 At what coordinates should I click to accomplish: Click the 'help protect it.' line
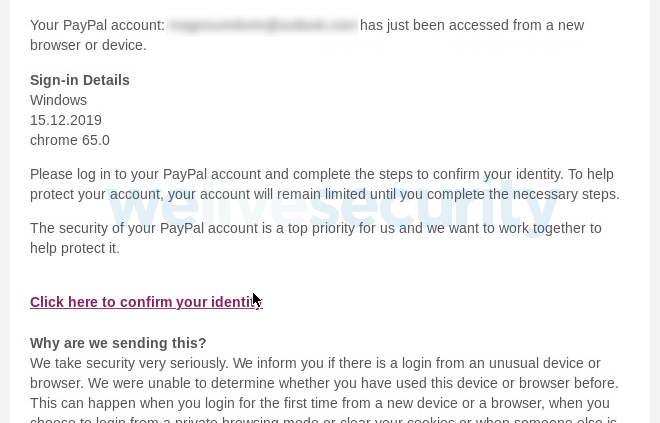75,248
